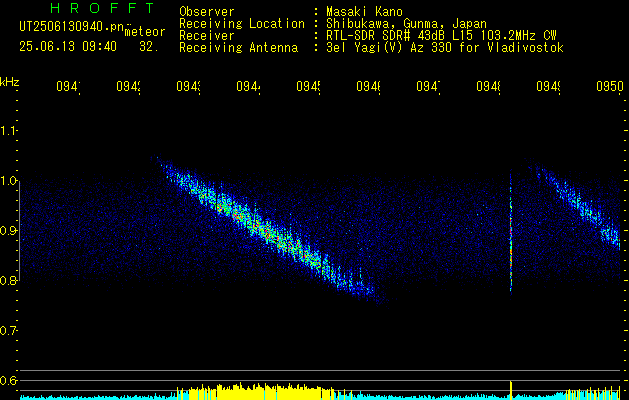Click the vertical meteor echo line near 0948
The width and height of the screenshot is (629, 400).
pyautogui.click(x=511, y=233)
